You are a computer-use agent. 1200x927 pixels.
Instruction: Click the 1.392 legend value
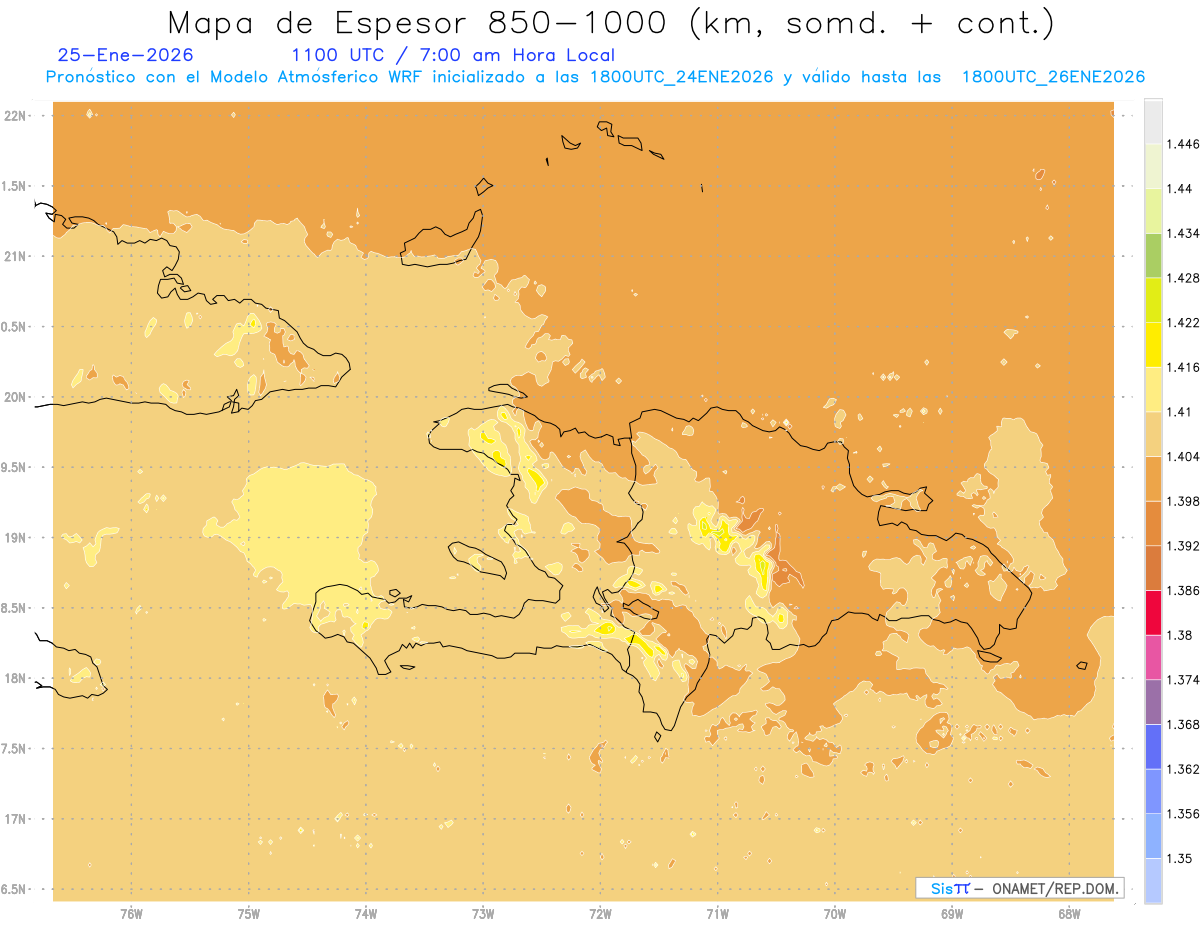(1183, 546)
